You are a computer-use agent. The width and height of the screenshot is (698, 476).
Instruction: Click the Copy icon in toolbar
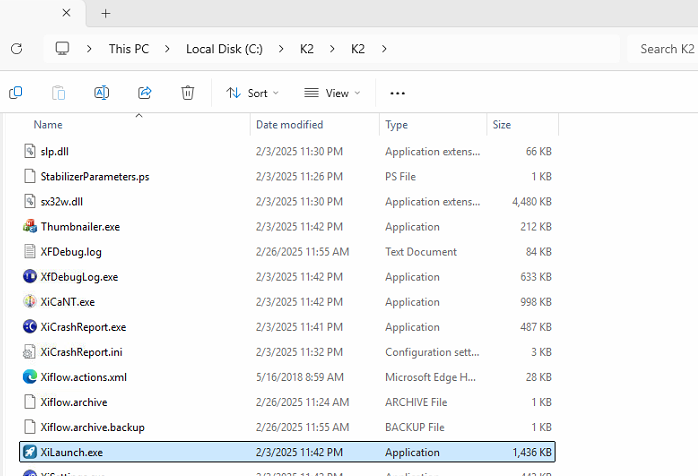point(16,93)
